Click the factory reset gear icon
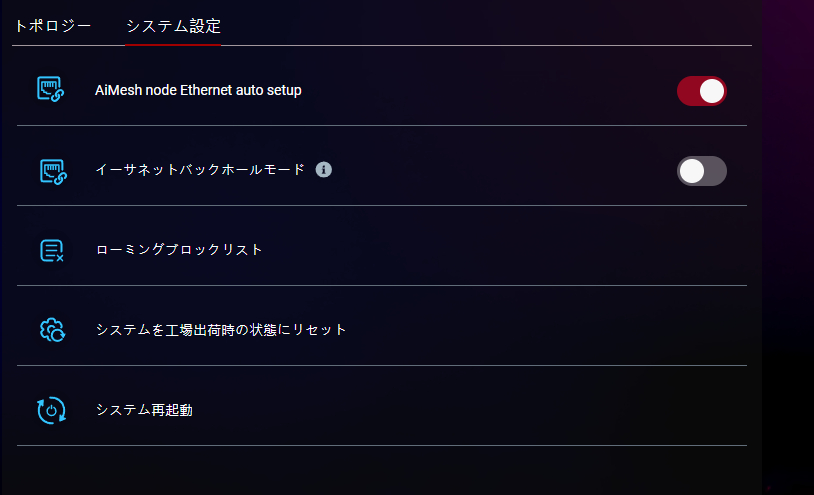The height and width of the screenshot is (495, 814). tap(51, 329)
